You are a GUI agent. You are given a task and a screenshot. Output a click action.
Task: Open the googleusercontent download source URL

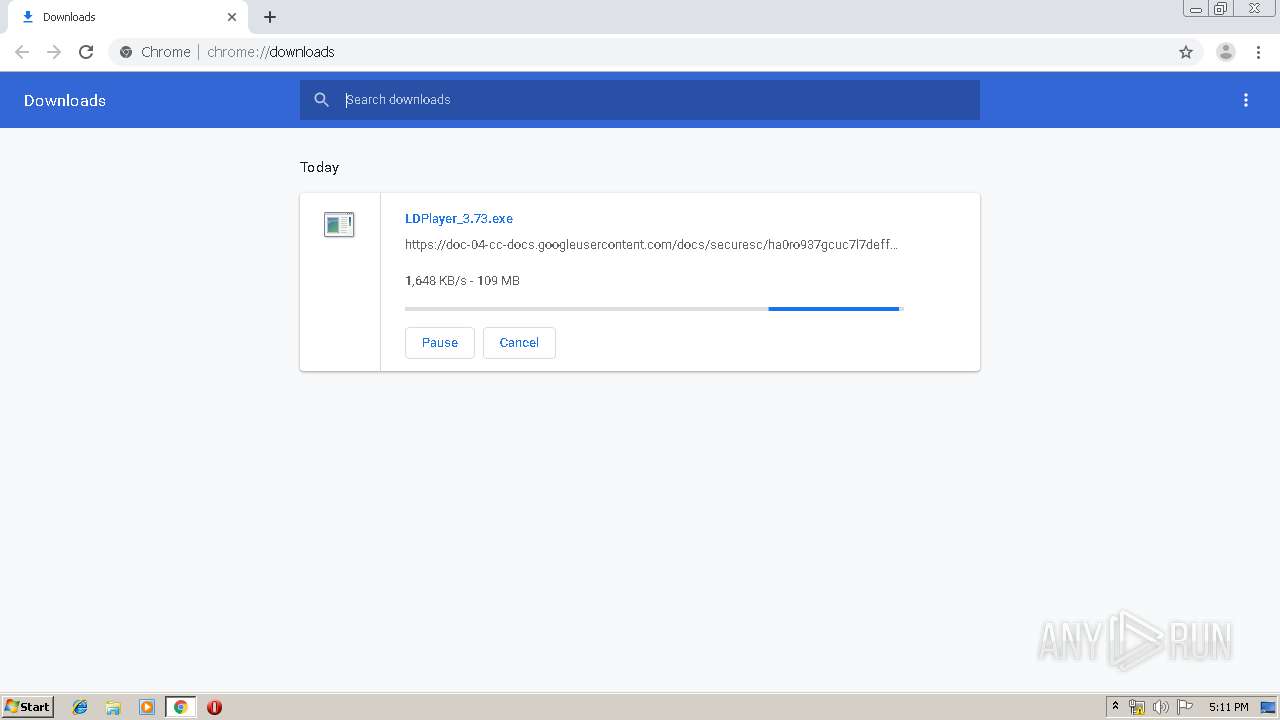coord(651,244)
